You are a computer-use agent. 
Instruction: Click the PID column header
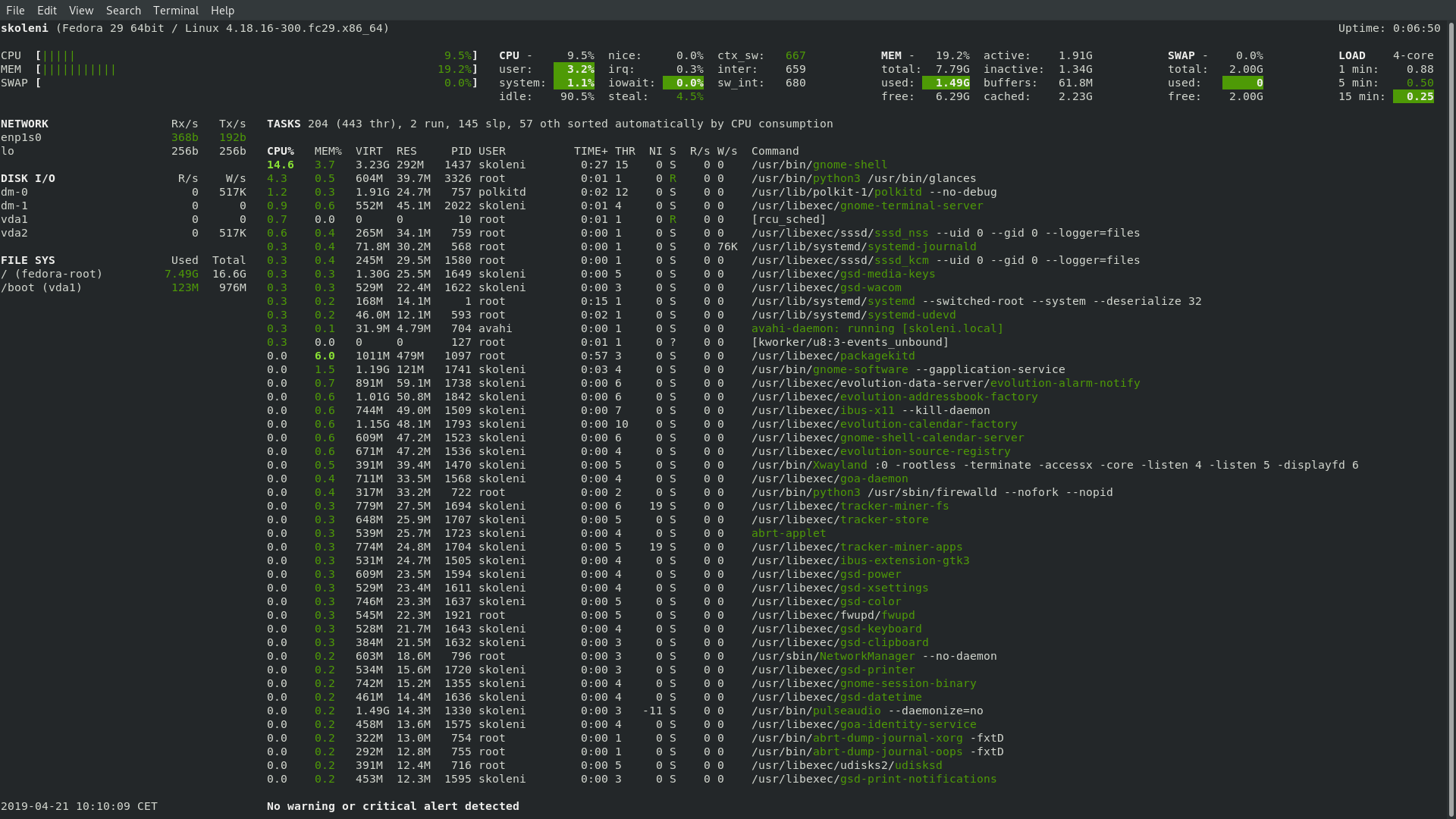point(460,152)
